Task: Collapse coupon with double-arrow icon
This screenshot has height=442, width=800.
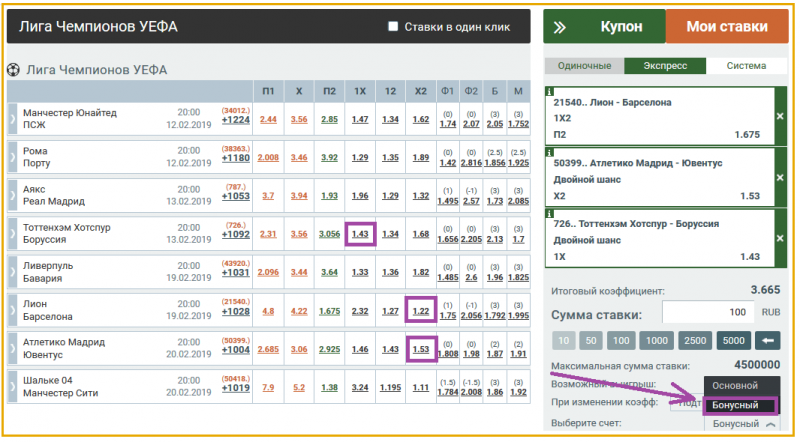Action: 560,27
